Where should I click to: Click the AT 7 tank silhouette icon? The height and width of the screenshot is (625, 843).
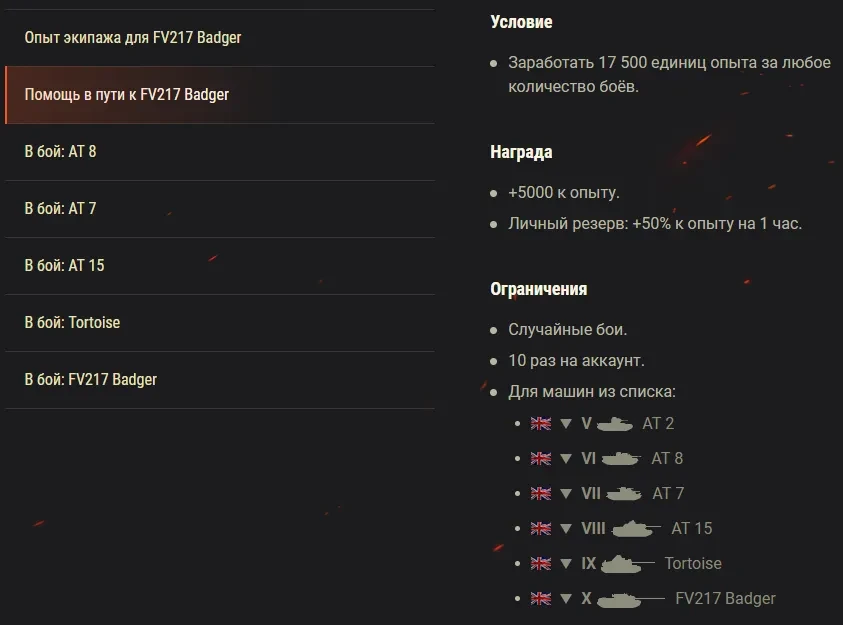pos(624,493)
